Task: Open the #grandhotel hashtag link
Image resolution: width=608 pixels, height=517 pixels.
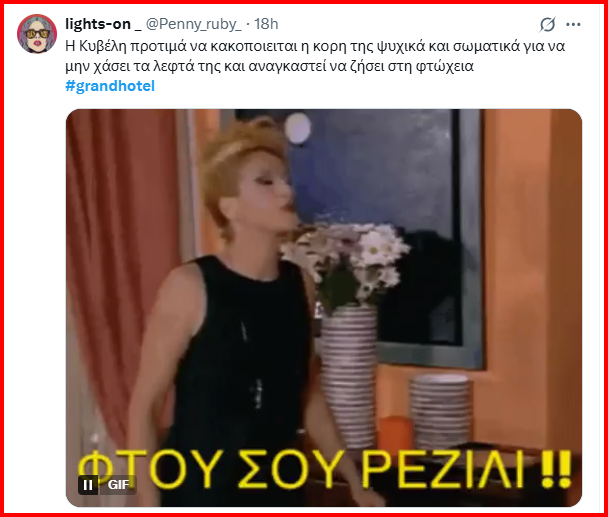Action: (110, 86)
